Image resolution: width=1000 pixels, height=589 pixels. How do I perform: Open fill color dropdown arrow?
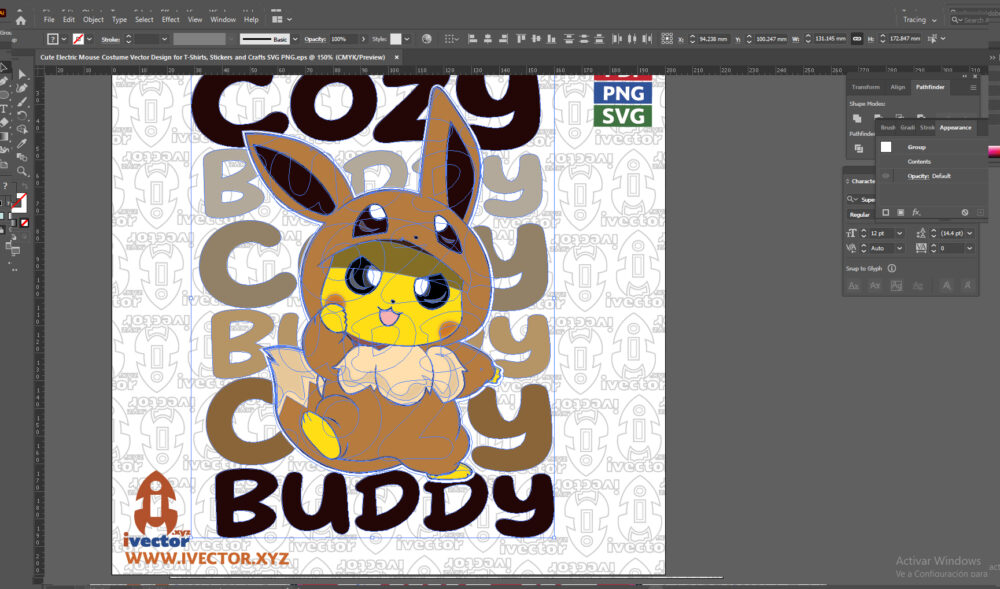tap(64, 39)
